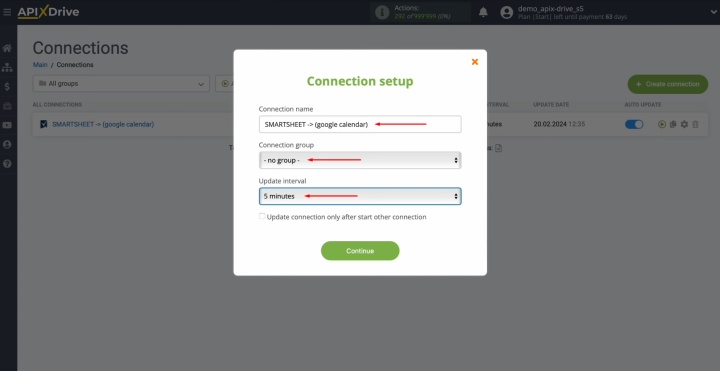Click the briefcase icon in sidebar
The image size is (720, 371).
tap(7, 106)
